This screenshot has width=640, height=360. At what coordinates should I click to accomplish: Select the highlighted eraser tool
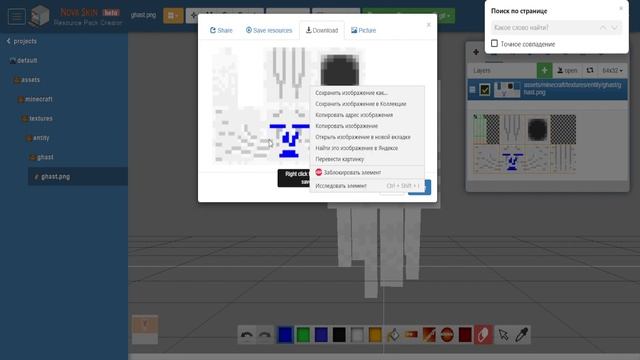click(483, 335)
